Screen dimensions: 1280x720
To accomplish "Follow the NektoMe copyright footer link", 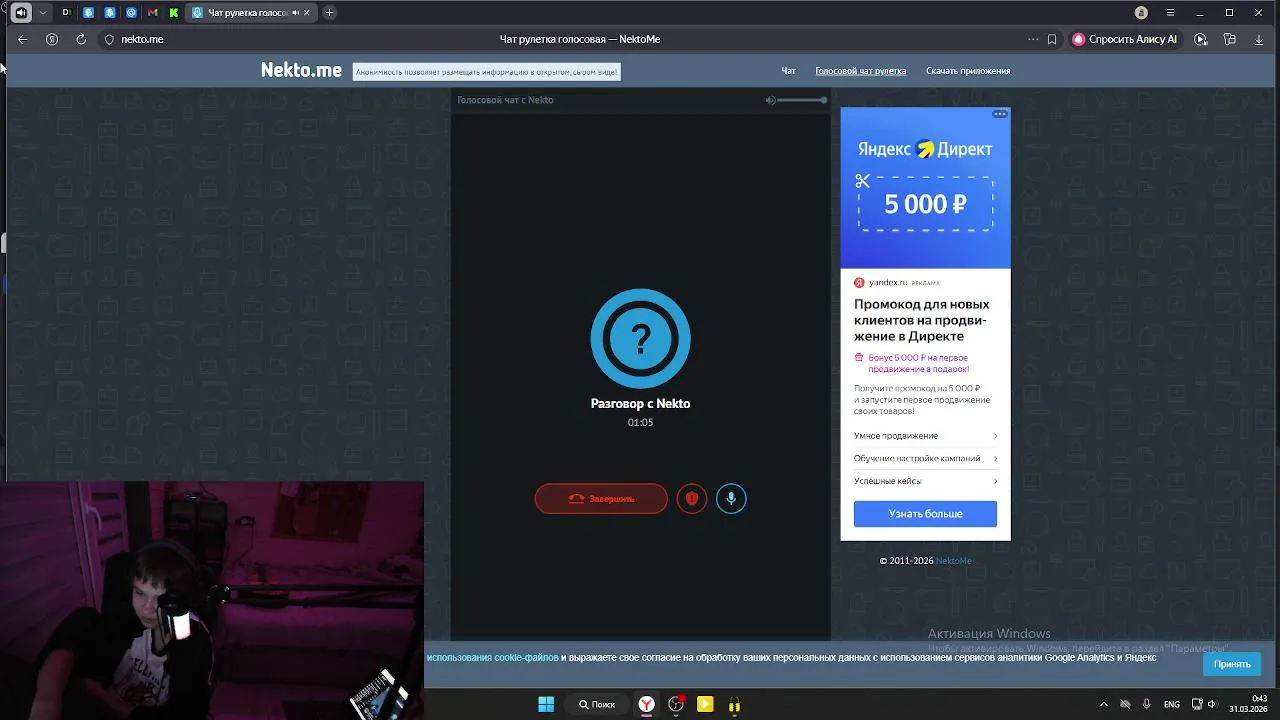I will 953,561.
